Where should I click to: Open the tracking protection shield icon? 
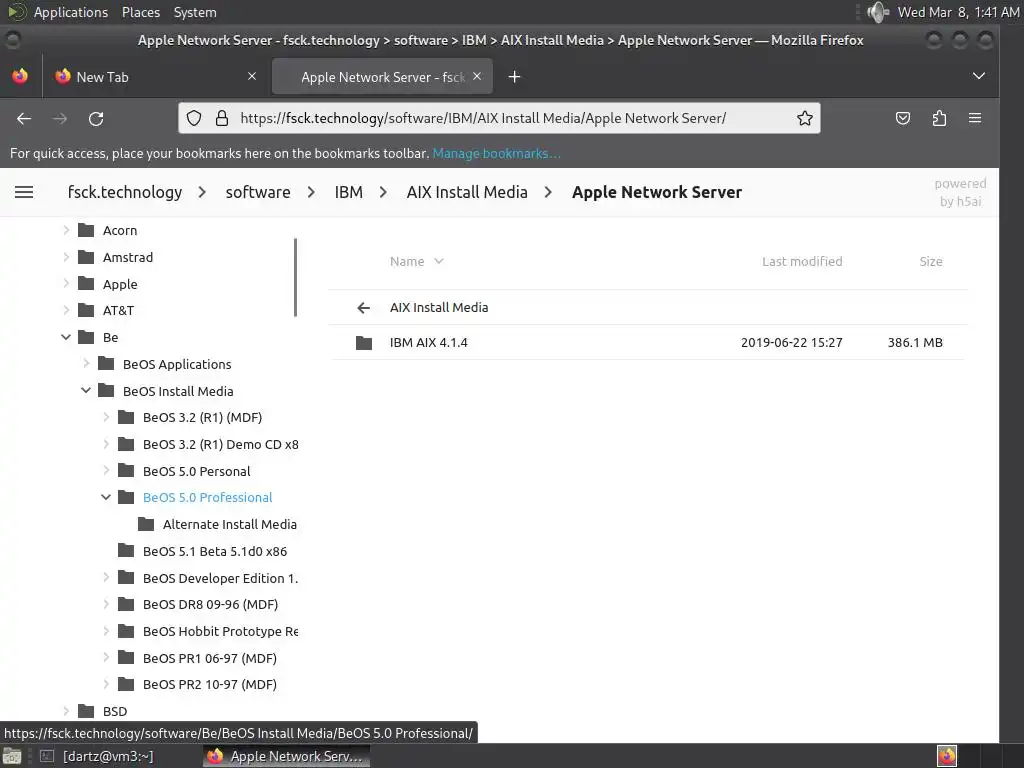[194, 118]
